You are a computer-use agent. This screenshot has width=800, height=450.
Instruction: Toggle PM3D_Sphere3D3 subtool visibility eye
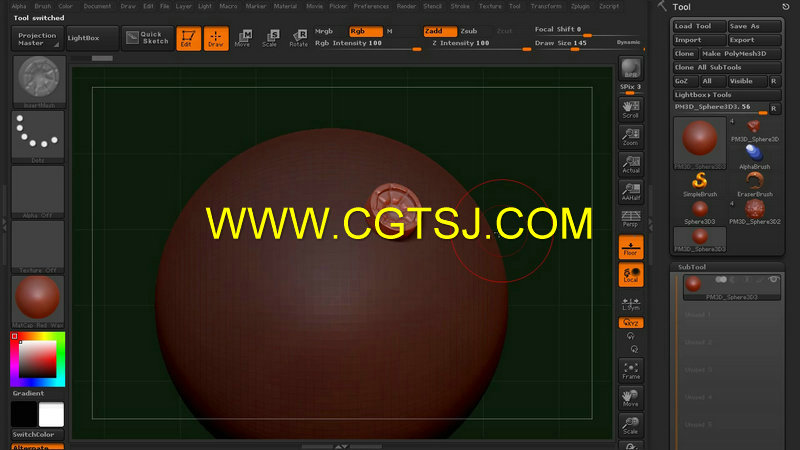(x=774, y=280)
